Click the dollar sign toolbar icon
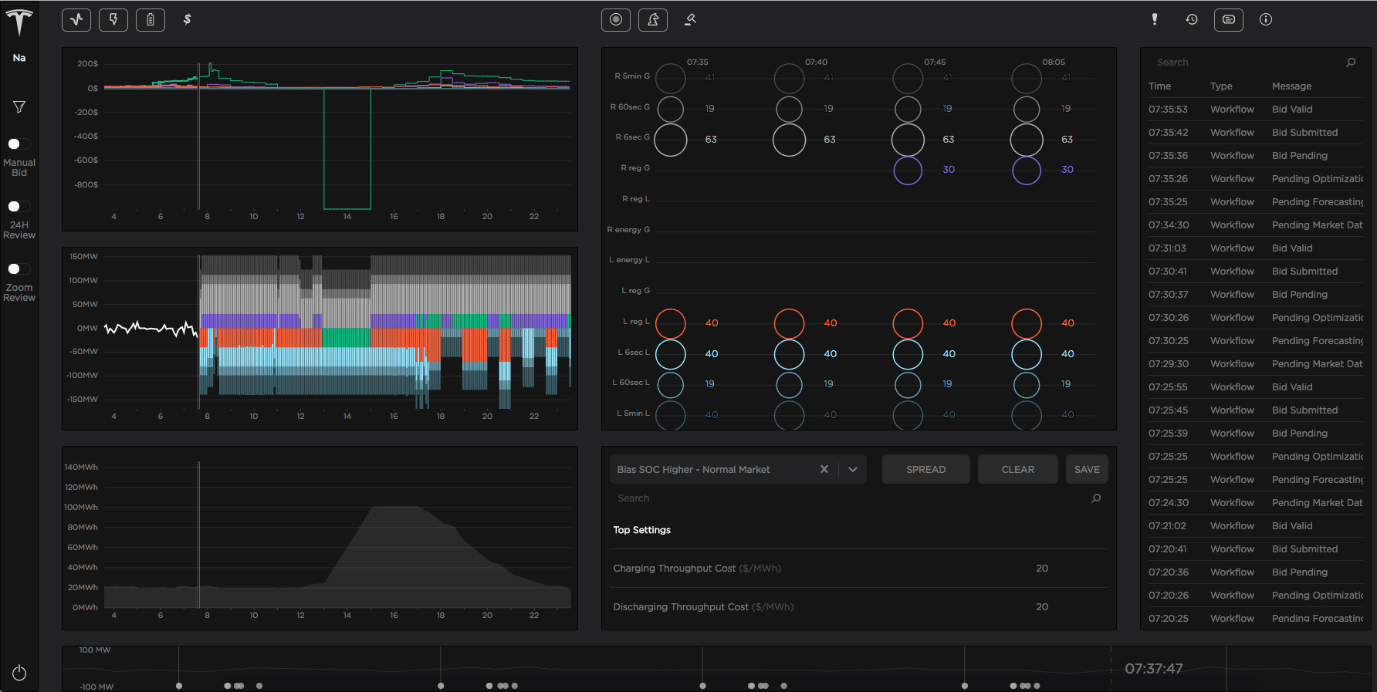Viewport: 1377px width, 692px height. tap(187, 19)
